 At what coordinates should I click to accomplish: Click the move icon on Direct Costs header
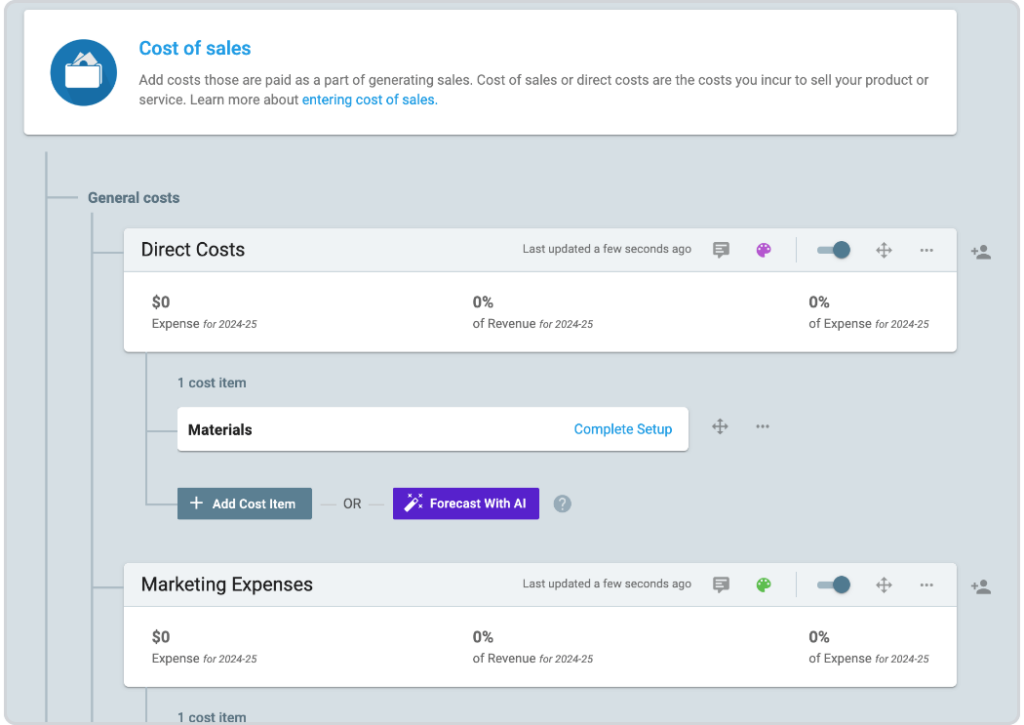pyautogui.click(x=883, y=250)
